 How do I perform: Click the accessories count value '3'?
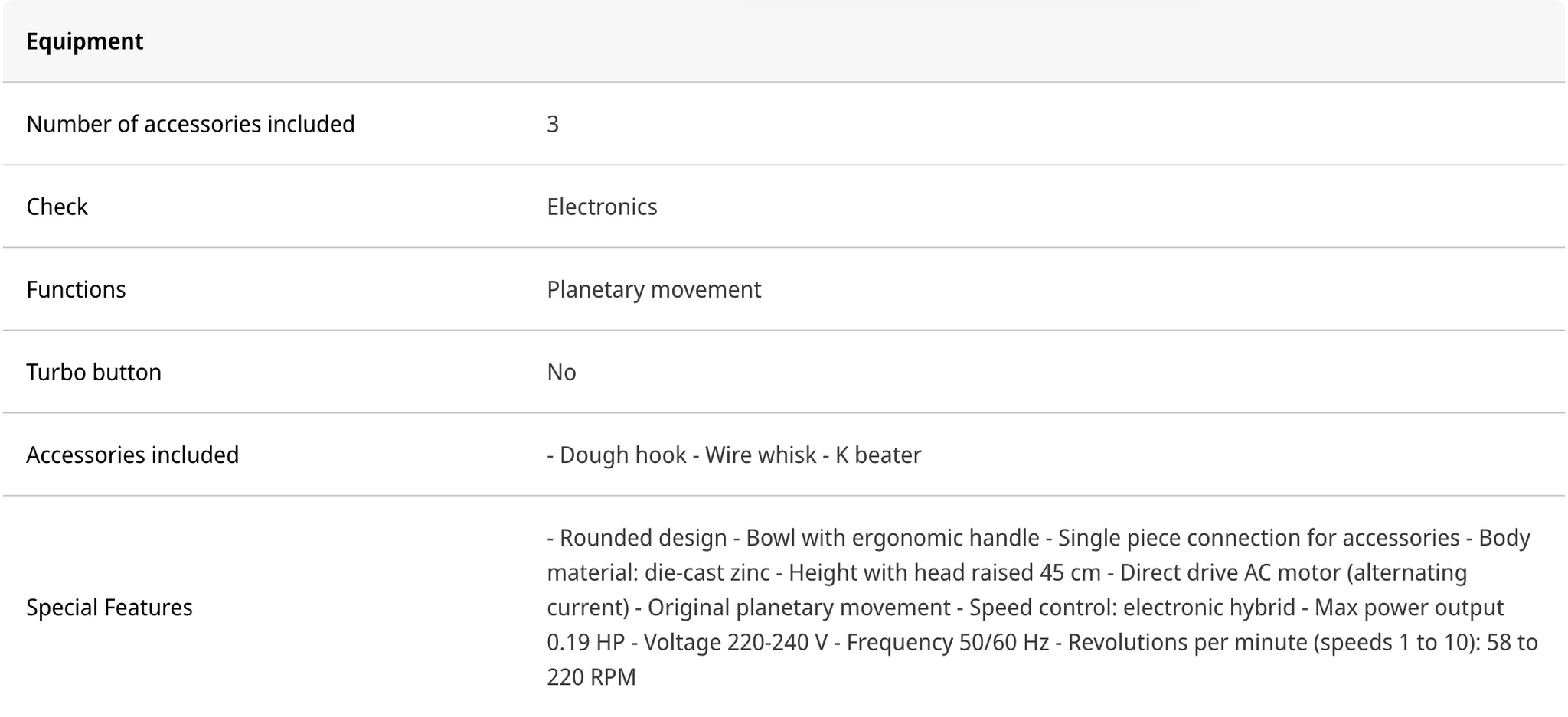click(x=553, y=124)
